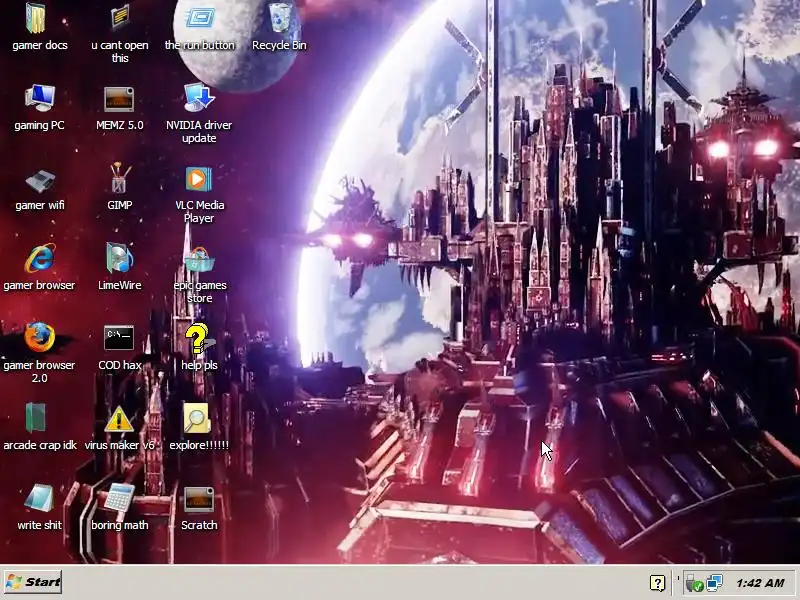Select the 'arcade crap idk' icon
Image resolution: width=800 pixels, height=600 pixels.
(36, 417)
